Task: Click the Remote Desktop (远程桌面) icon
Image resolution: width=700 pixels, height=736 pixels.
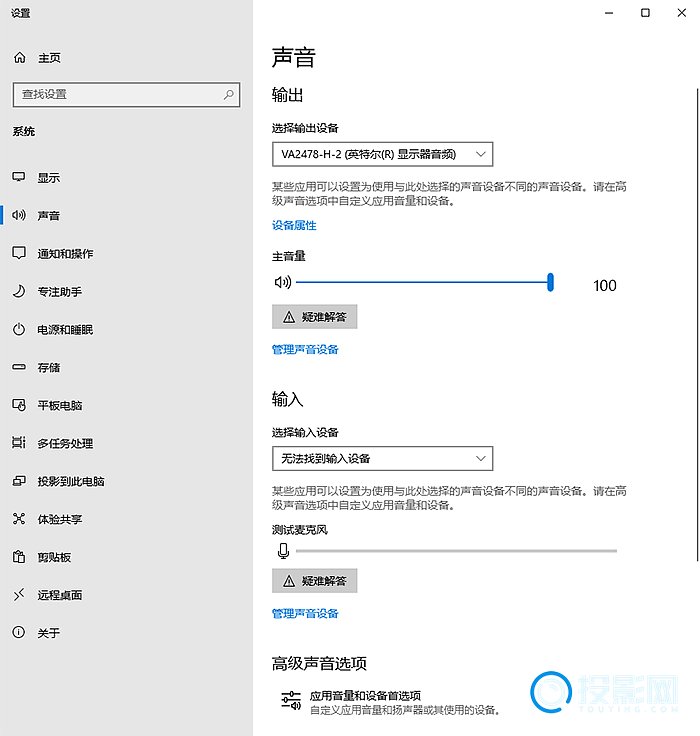Action: point(19,595)
